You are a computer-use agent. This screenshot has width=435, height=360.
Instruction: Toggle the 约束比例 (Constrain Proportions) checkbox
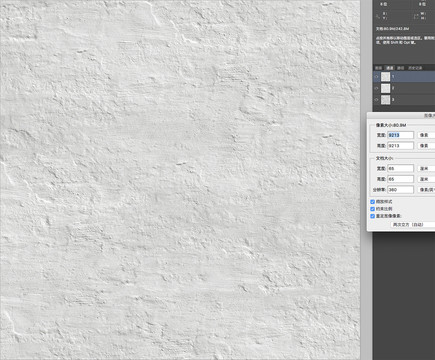coord(373,209)
